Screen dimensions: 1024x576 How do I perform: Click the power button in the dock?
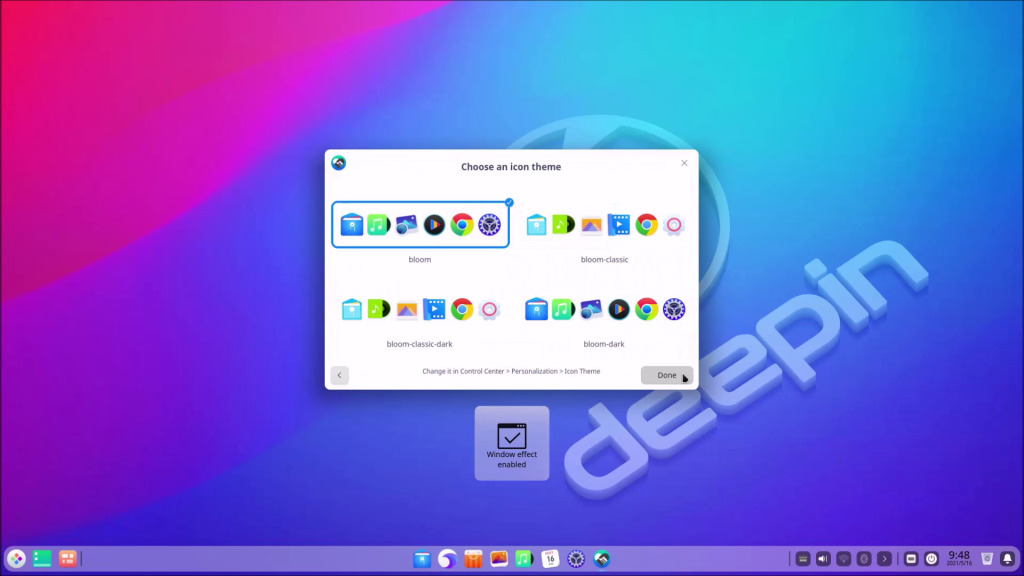(x=931, y=559)
